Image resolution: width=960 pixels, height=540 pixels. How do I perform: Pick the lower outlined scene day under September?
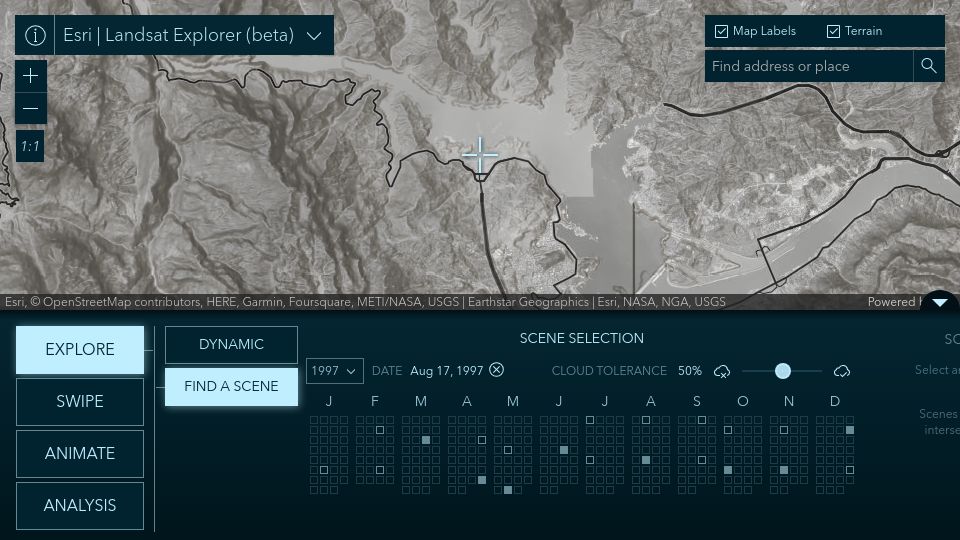click(702, 460)
